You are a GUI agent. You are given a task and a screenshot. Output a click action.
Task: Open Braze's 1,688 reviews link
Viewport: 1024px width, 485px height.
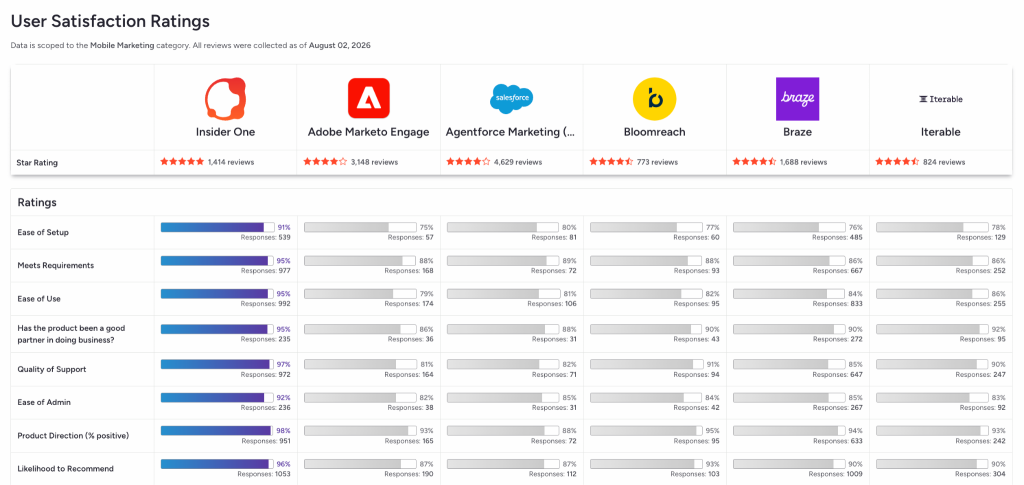coord(803,162)
